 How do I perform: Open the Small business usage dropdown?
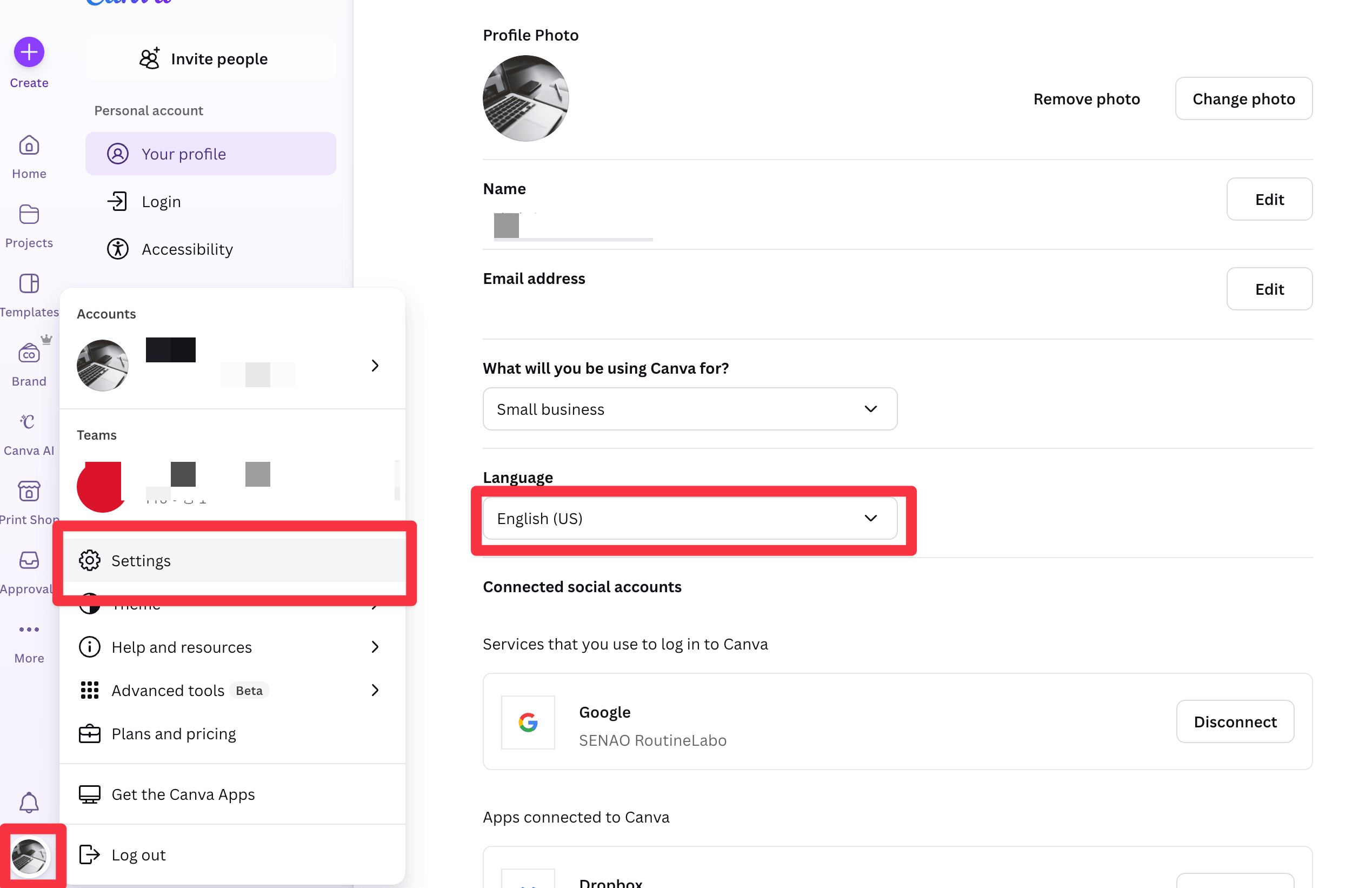point(689,409)
